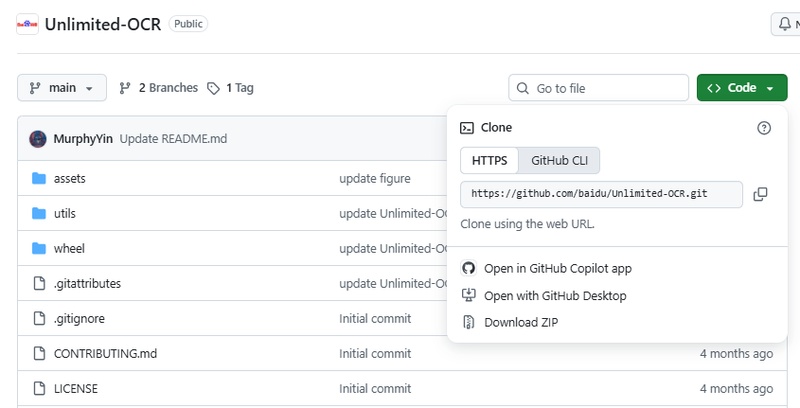Viewport: 800px width, 408px height.
Task: Open the Update README.md commit message
Action: tap(173, 139)
